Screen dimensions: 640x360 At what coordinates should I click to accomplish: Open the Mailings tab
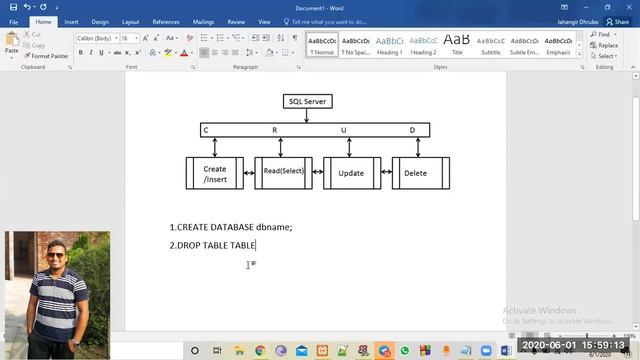(x=203, y=22)
